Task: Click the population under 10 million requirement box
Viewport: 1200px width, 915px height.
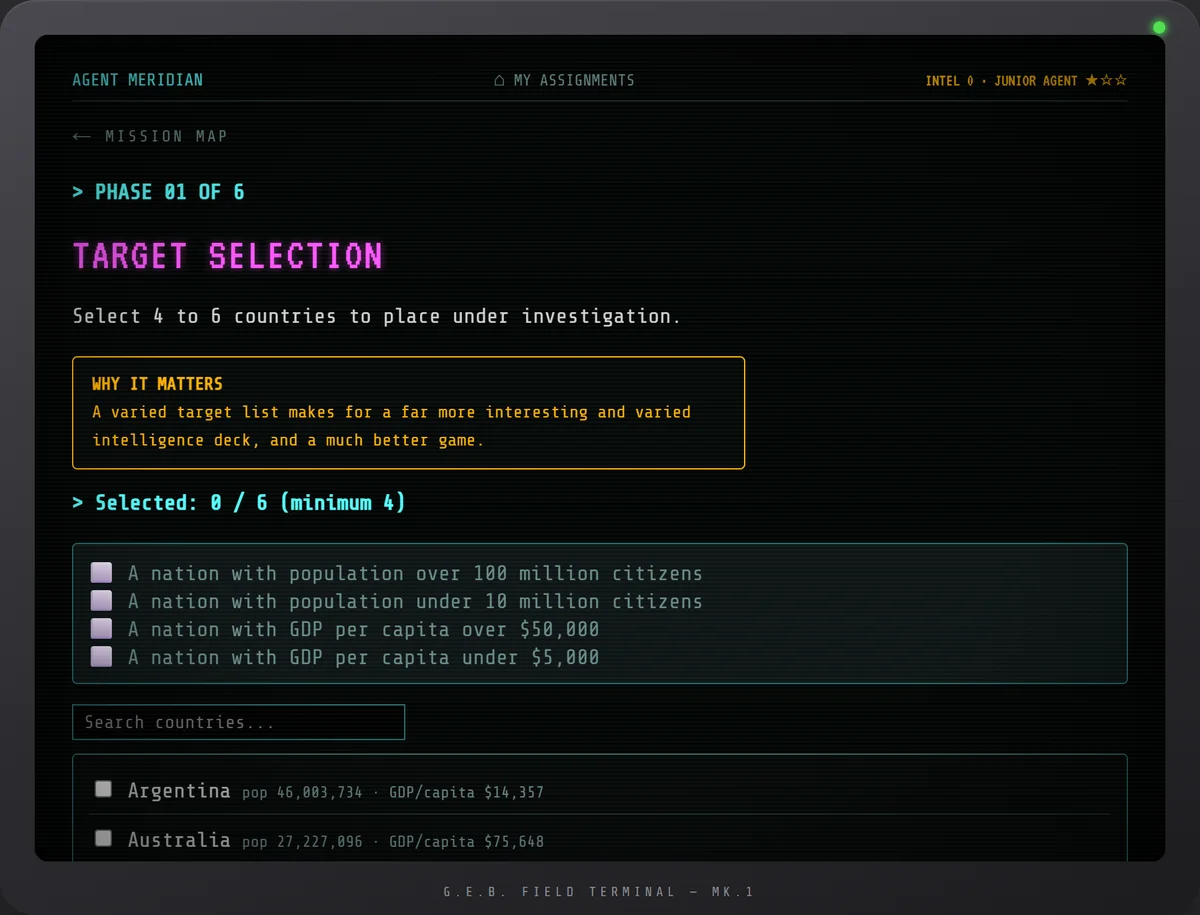Action: pos(101,601)
